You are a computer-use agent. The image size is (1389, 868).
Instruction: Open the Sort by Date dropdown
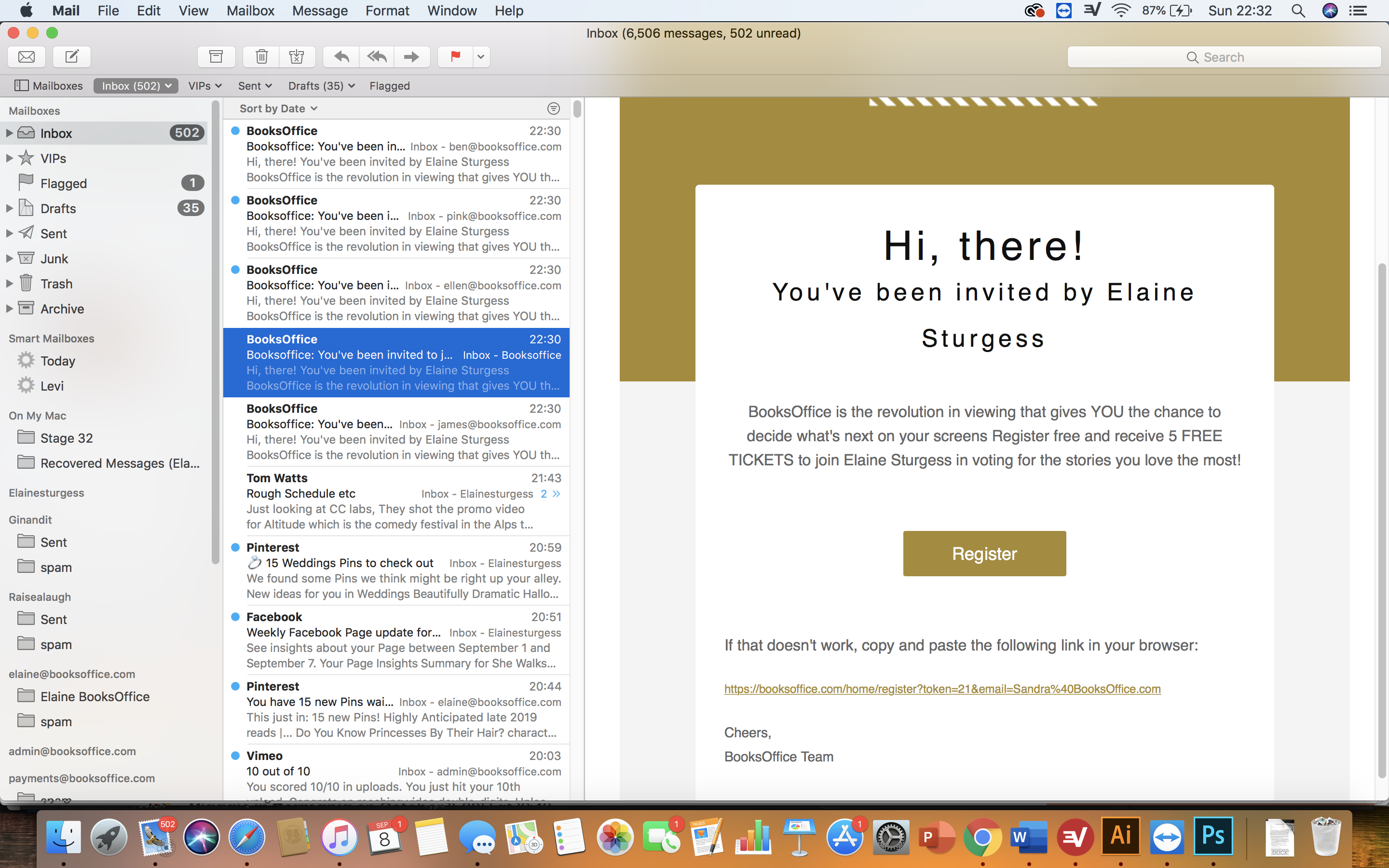pyautogui.click(x=278, y=108)
